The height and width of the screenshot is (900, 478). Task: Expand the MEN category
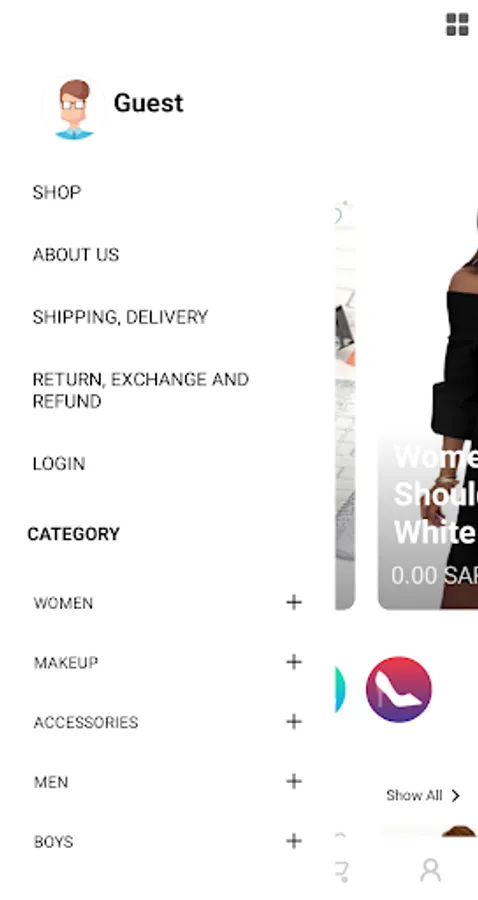coord(294,781)
